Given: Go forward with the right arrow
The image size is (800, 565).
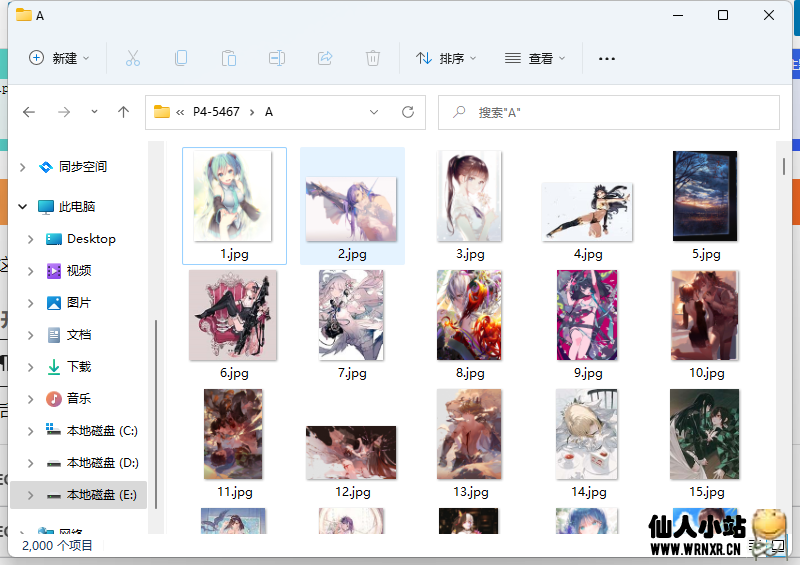Looking at the screenshot, I should [64, 112].
